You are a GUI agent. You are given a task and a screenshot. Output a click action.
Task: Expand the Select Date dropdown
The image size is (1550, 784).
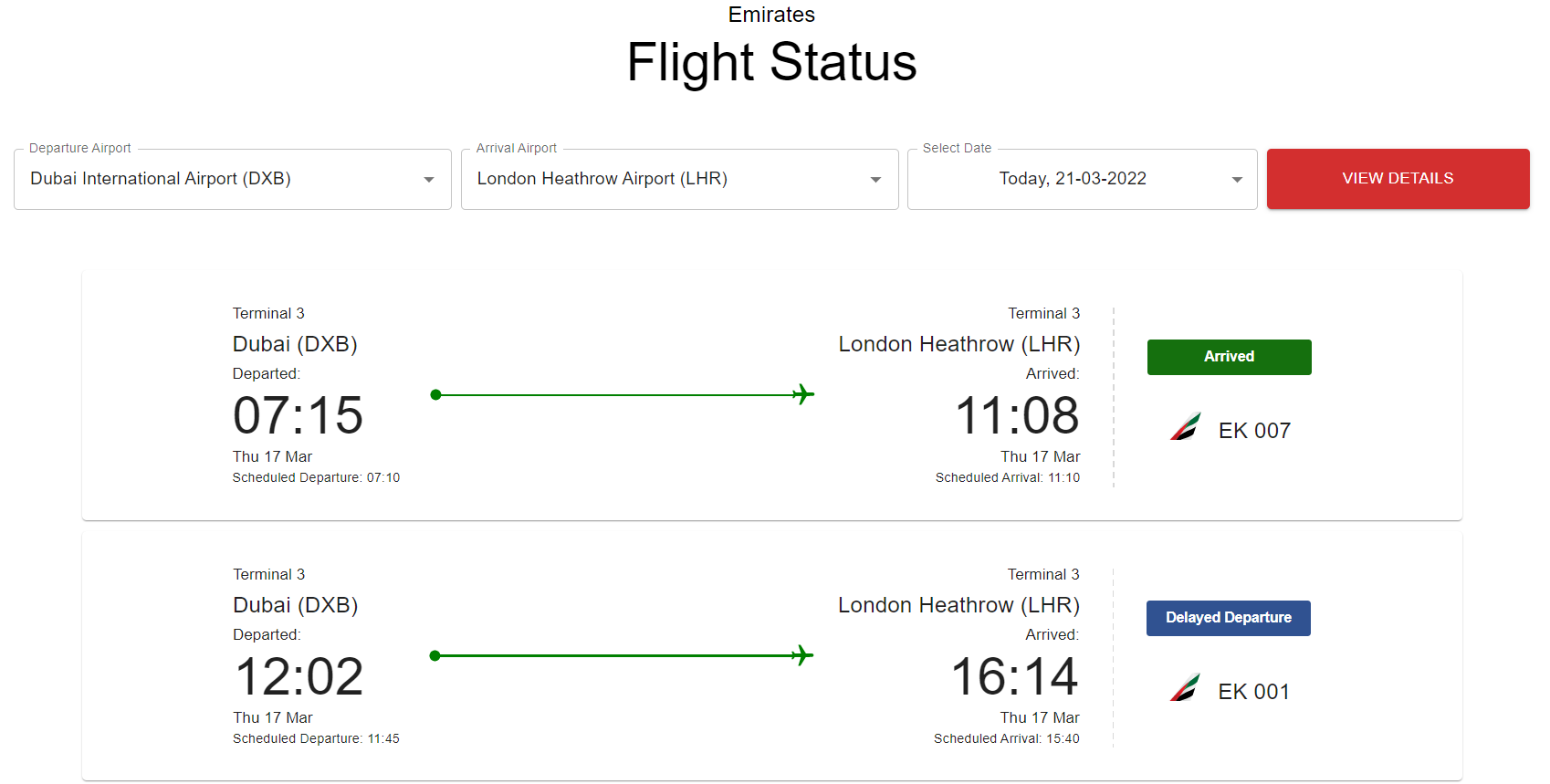(1237, 179)
